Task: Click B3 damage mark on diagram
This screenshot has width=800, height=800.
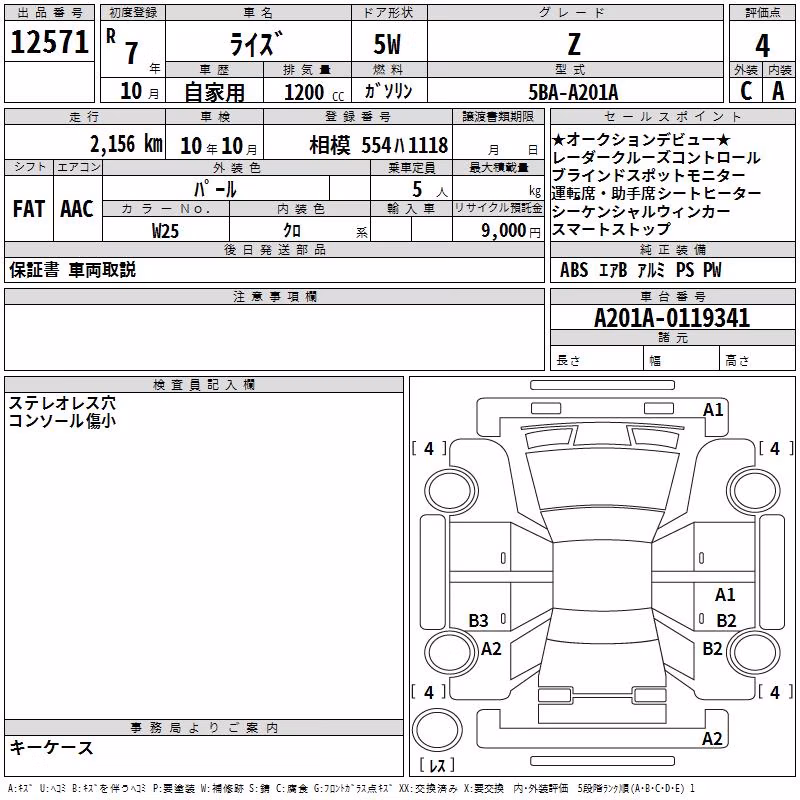Action: (478, 620)
